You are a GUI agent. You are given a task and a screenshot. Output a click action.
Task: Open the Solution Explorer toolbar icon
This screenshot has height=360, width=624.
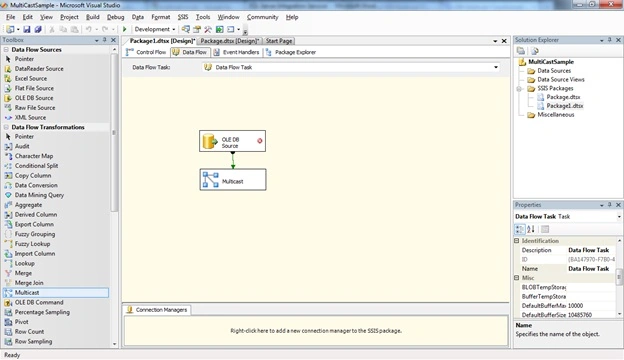(185, 29)
